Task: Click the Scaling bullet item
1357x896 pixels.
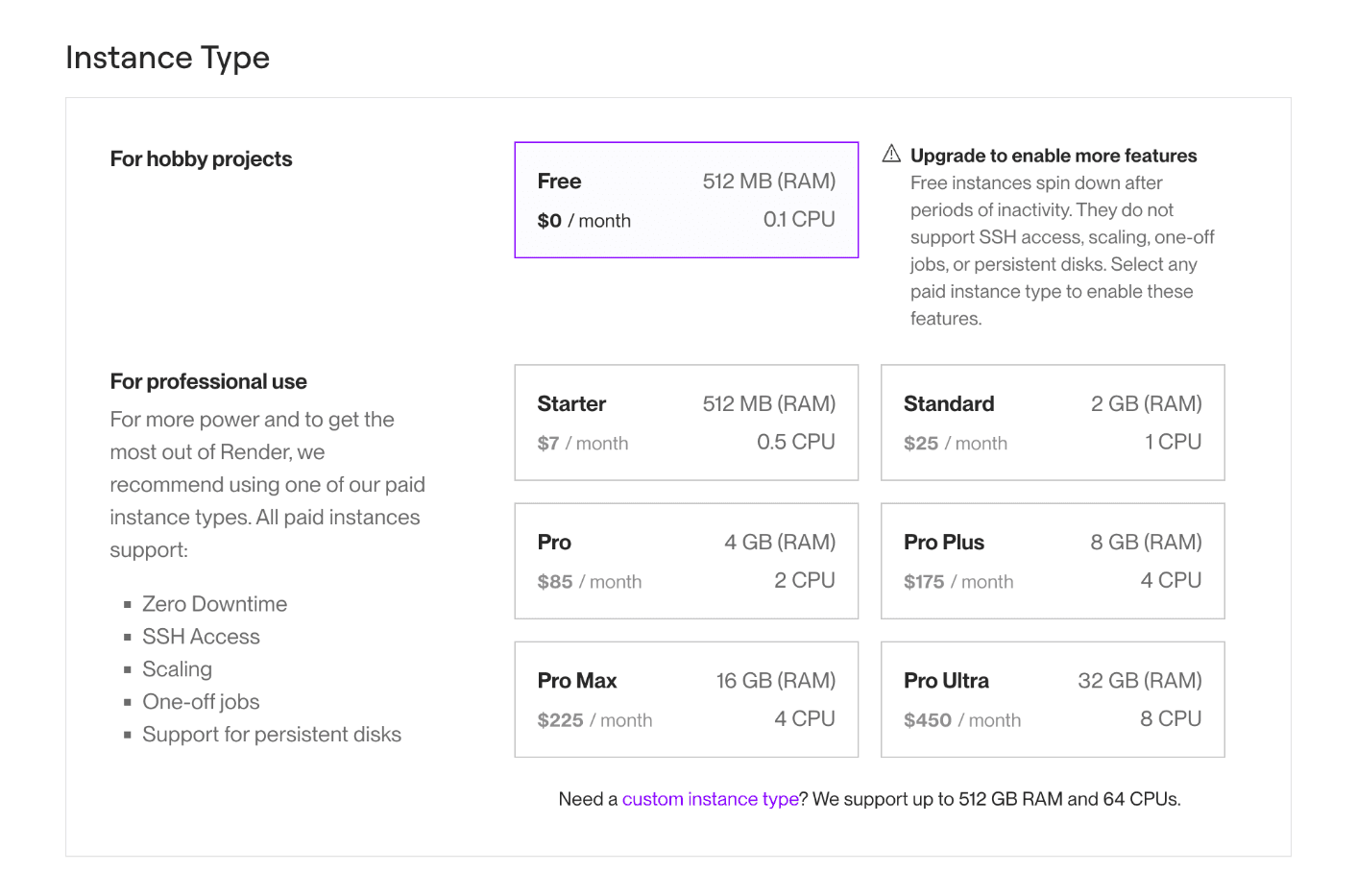Action: pos(177,669)
